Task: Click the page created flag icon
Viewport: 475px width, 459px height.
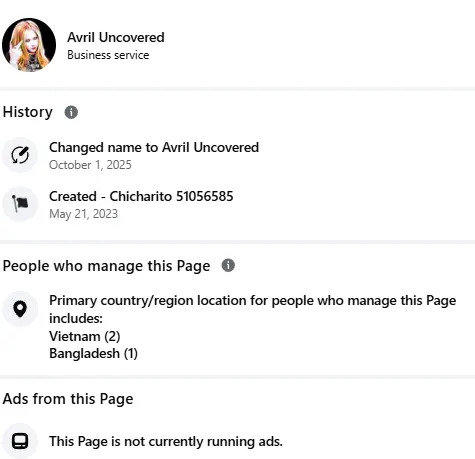Action: (20, 204)
